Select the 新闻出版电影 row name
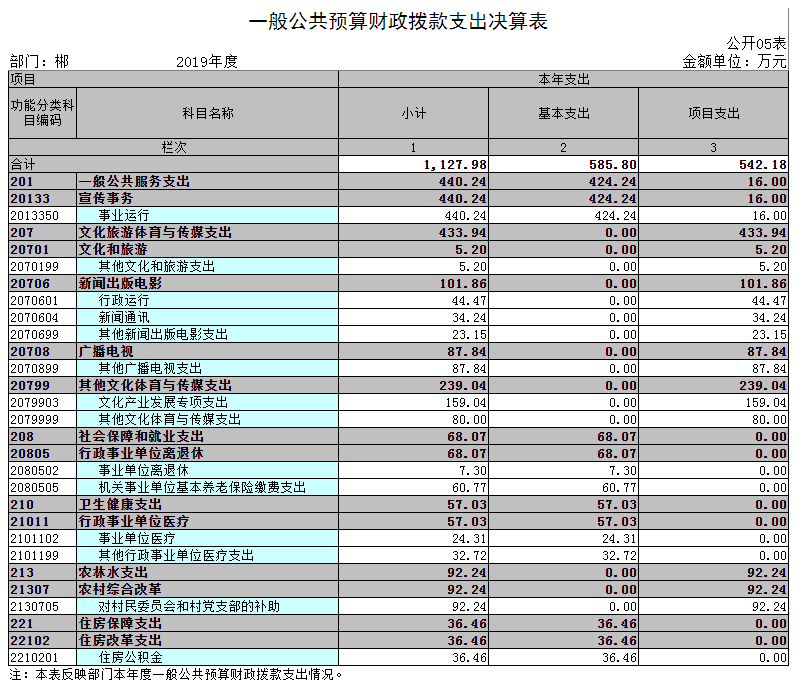The height and width of the screenshot is (683, 797). click(120, 284)
